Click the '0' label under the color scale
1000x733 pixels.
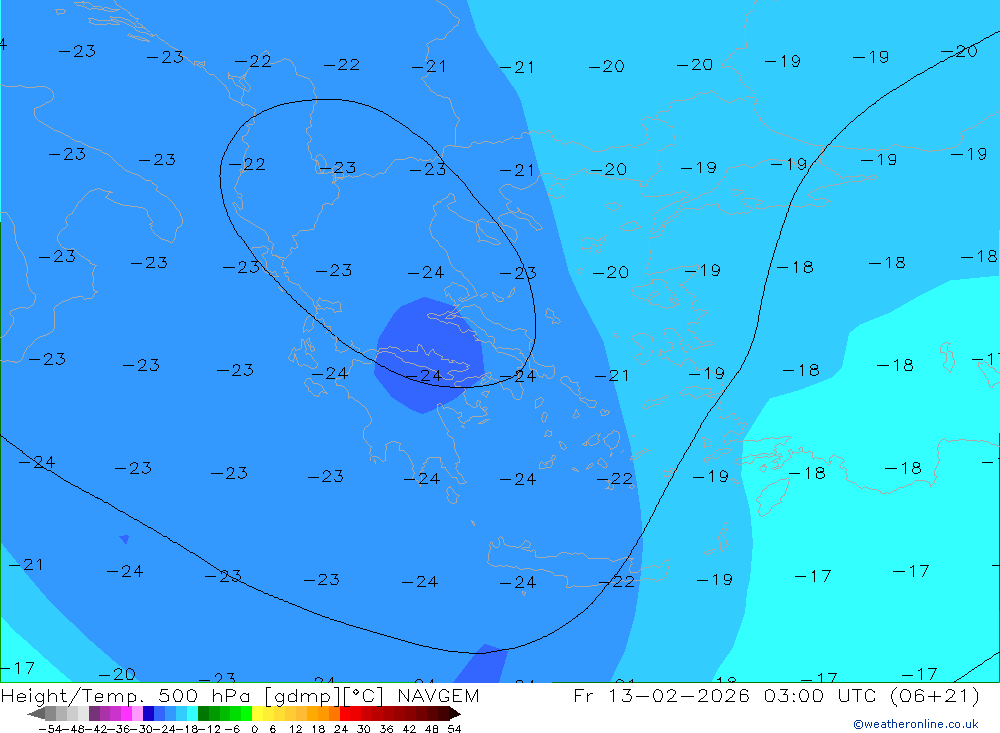click(254, 729)
